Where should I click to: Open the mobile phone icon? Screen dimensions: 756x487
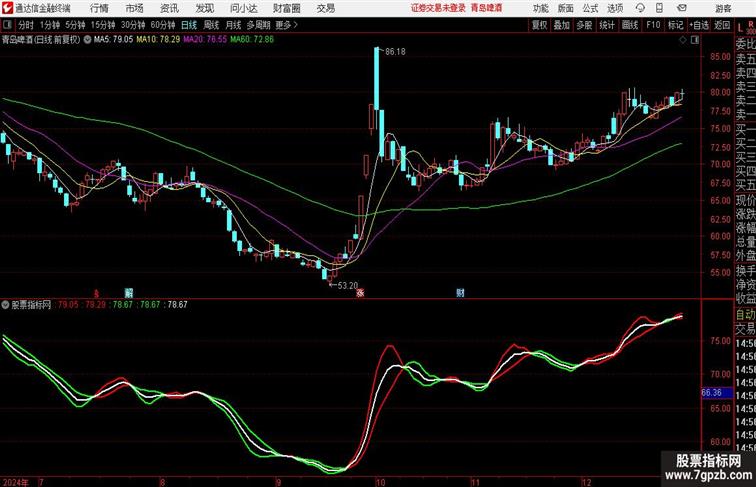point(660,8)
